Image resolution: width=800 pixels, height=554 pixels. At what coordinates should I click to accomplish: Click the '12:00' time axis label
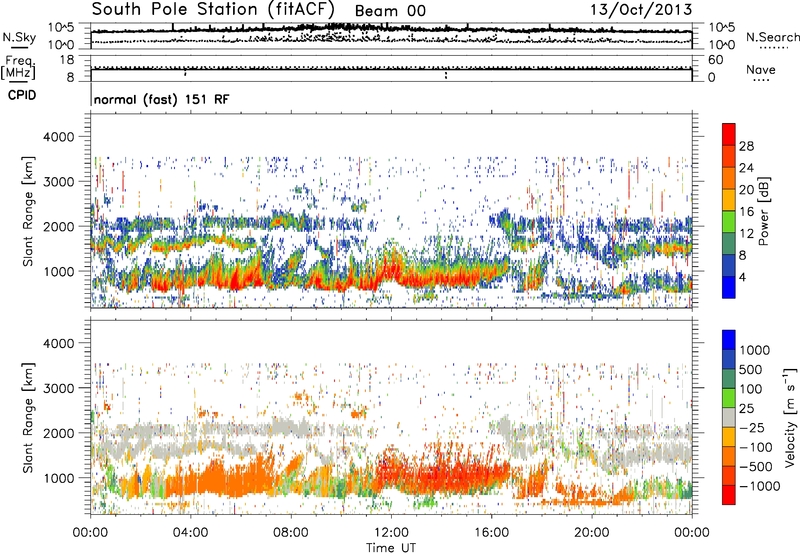coord(391,533)
